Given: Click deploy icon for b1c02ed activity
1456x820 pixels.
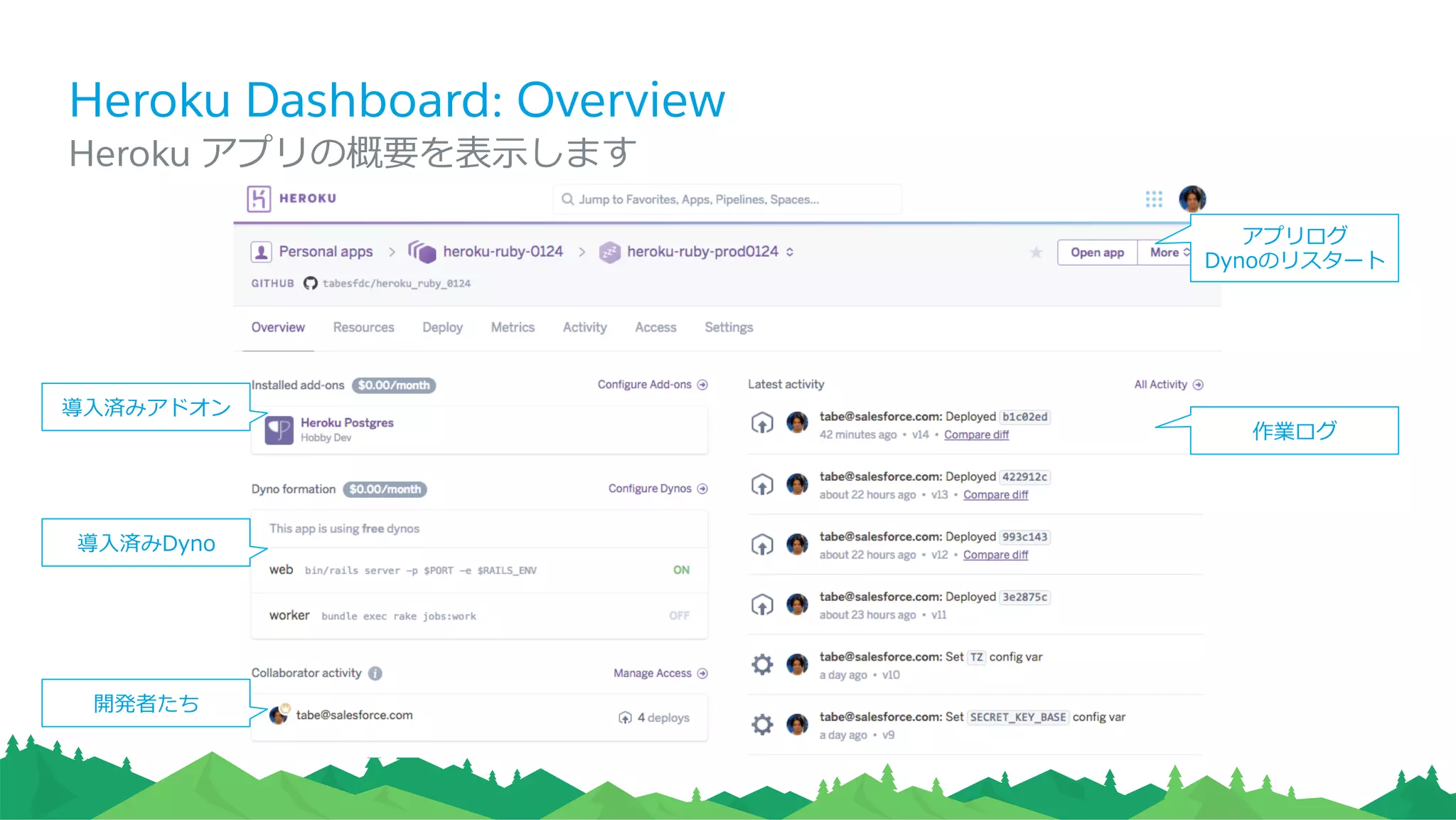Looking at the screenshot, I should coord(762,423).
